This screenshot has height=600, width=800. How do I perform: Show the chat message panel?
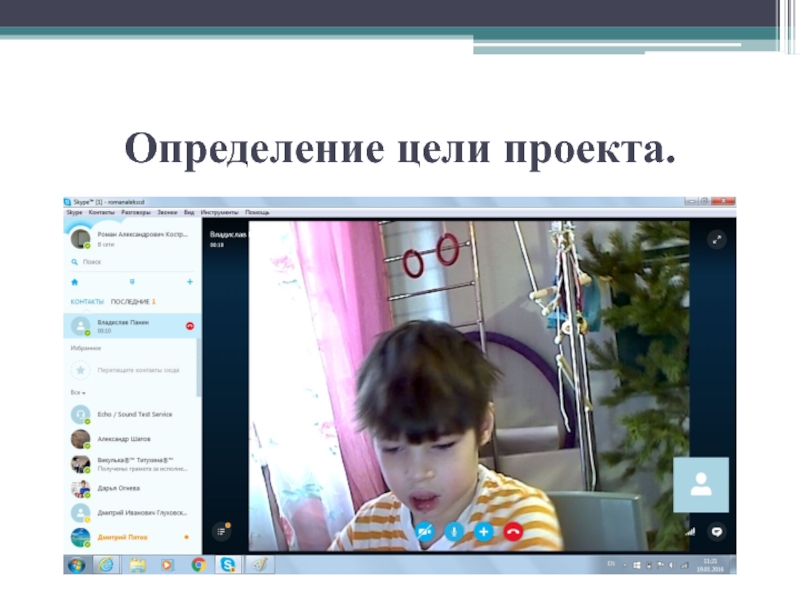point(716,532)
